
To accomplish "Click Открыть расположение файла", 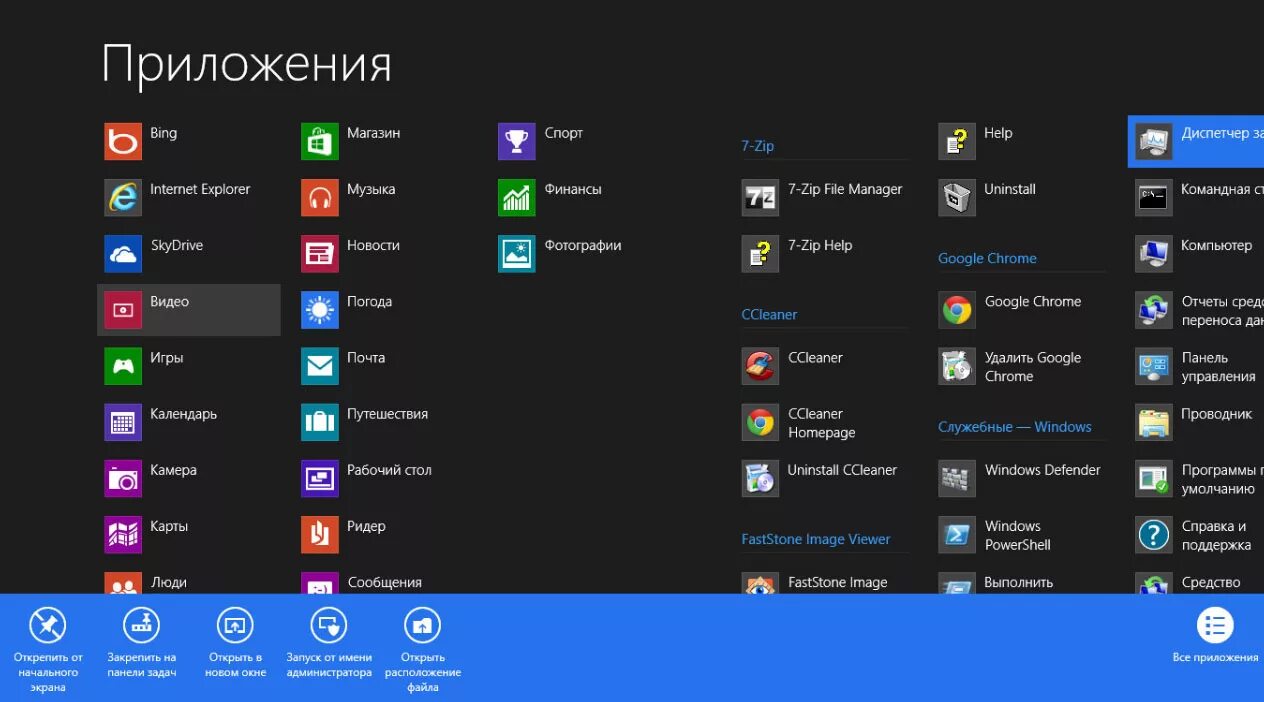I will 423,650.
